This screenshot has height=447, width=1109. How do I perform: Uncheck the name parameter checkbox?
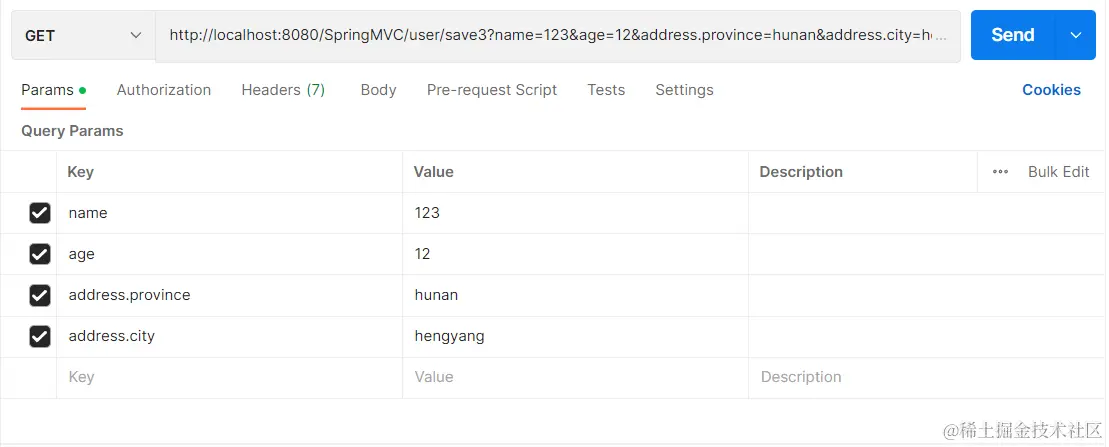point(40,213)
